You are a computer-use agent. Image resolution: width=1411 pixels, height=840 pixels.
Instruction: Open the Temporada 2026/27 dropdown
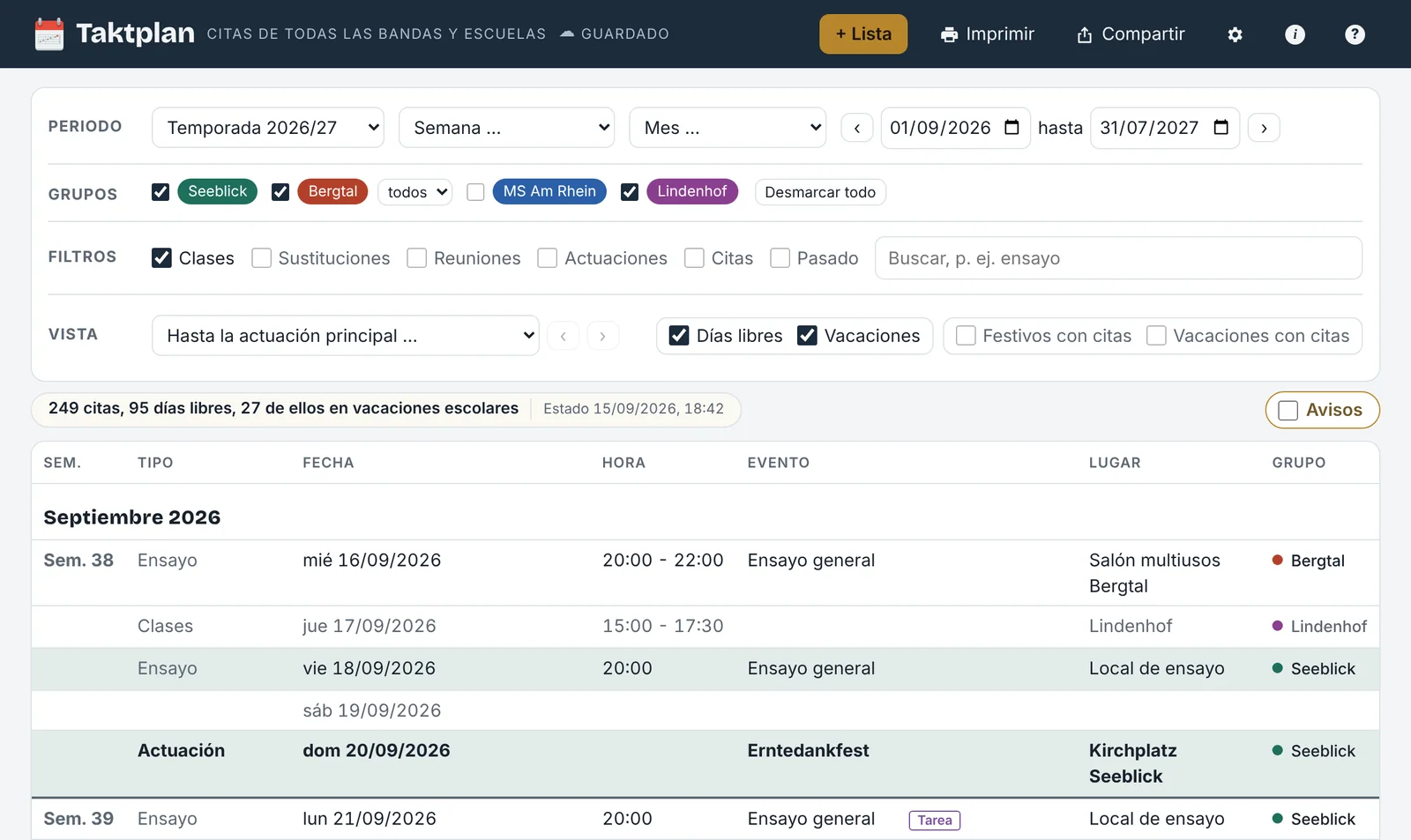pos(268,128)
